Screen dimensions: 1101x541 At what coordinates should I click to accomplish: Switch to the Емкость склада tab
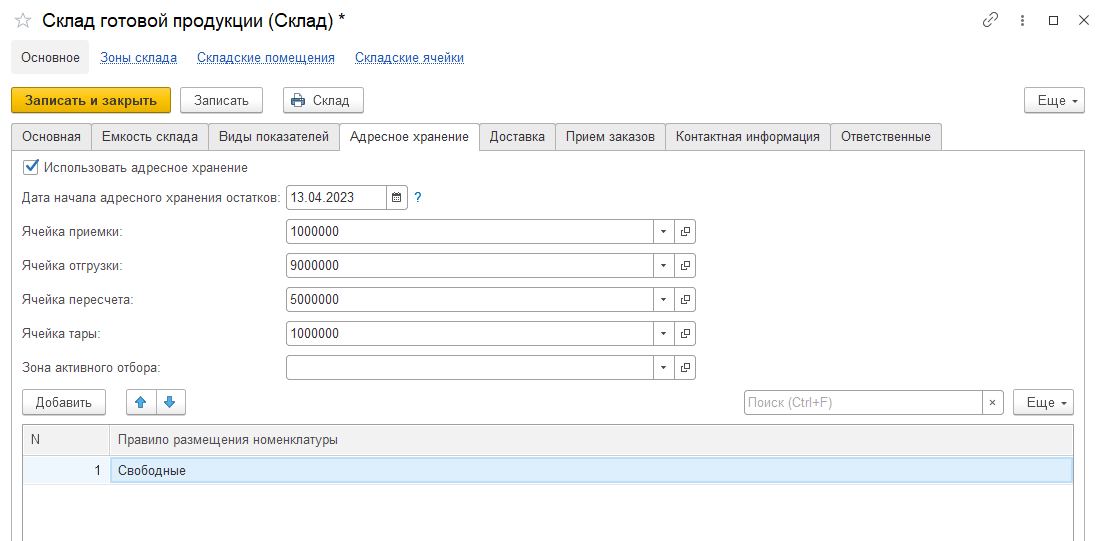150,137
